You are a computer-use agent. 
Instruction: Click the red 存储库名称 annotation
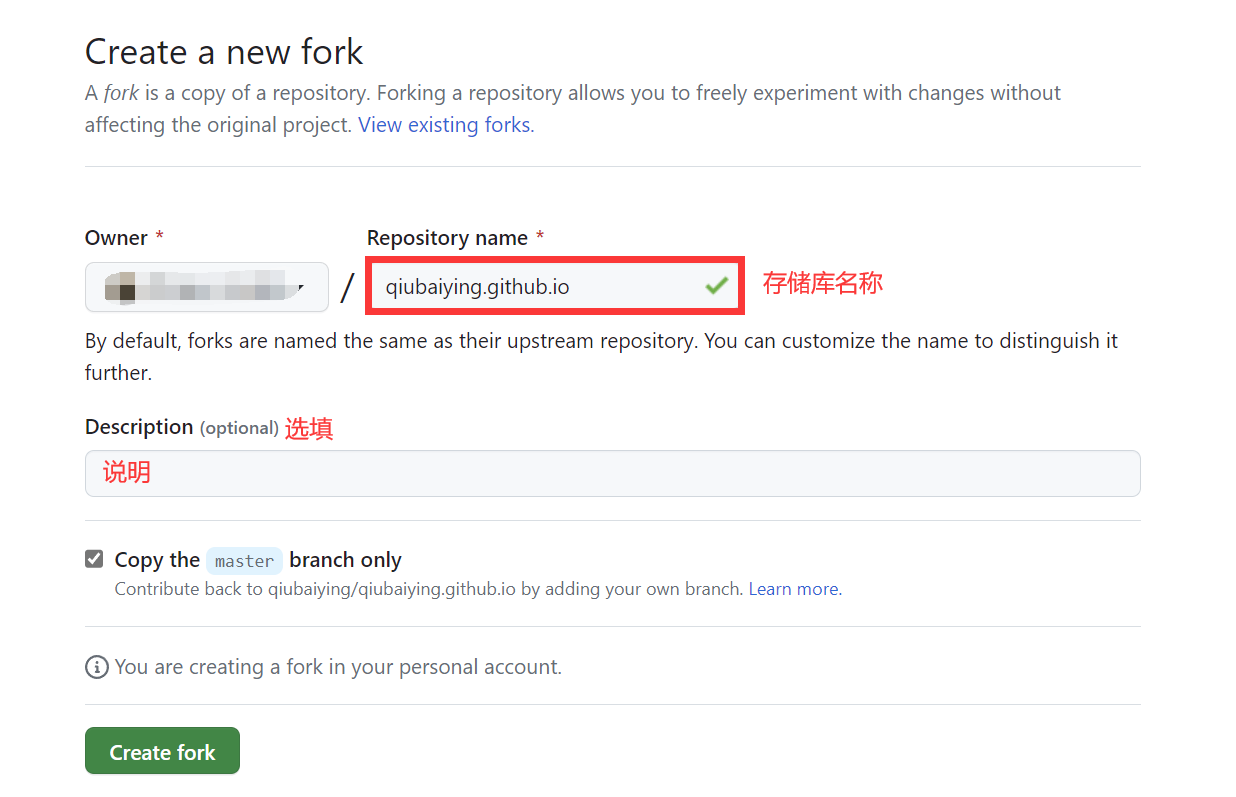click(x=822, y=283)
